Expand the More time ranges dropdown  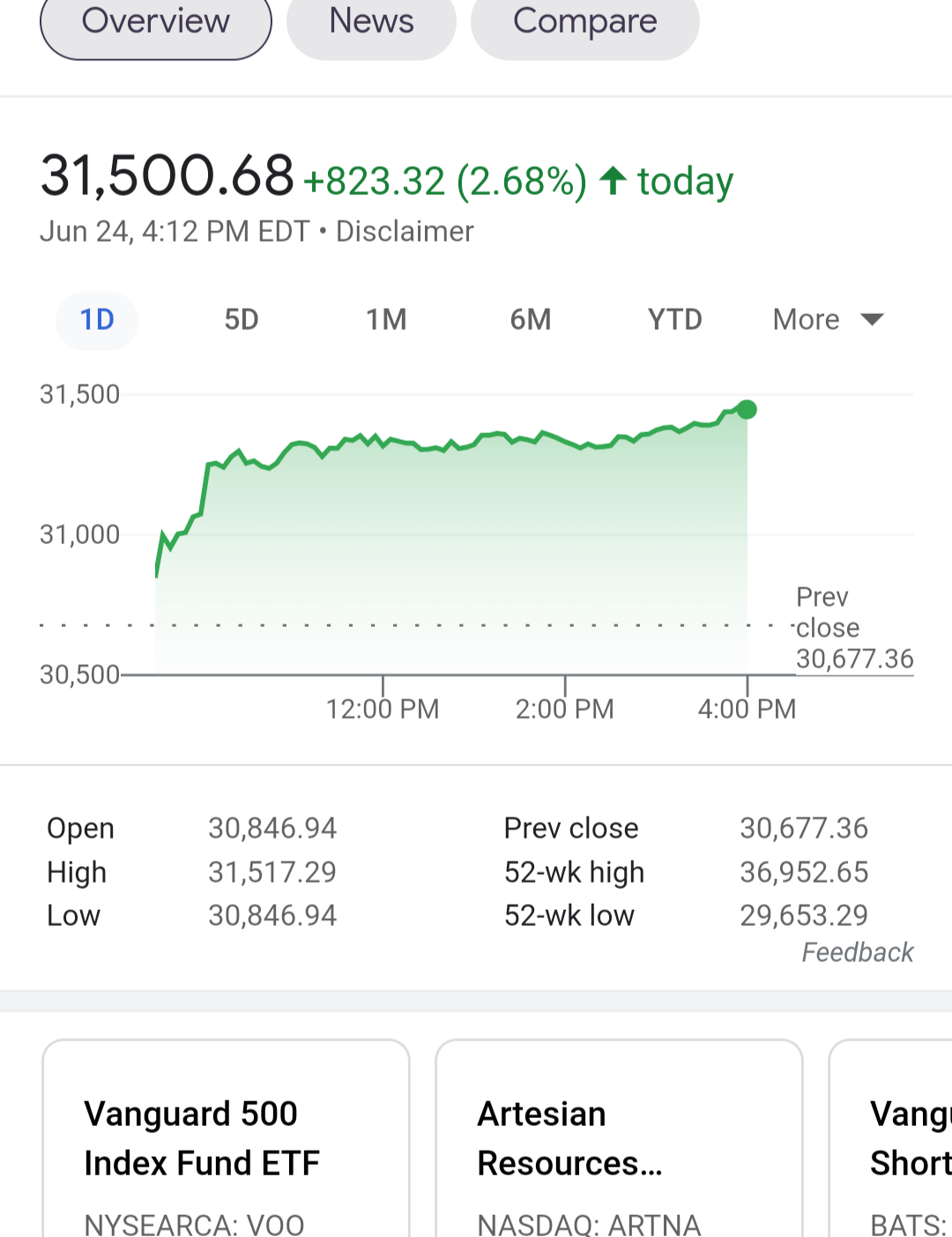[828, 319]
